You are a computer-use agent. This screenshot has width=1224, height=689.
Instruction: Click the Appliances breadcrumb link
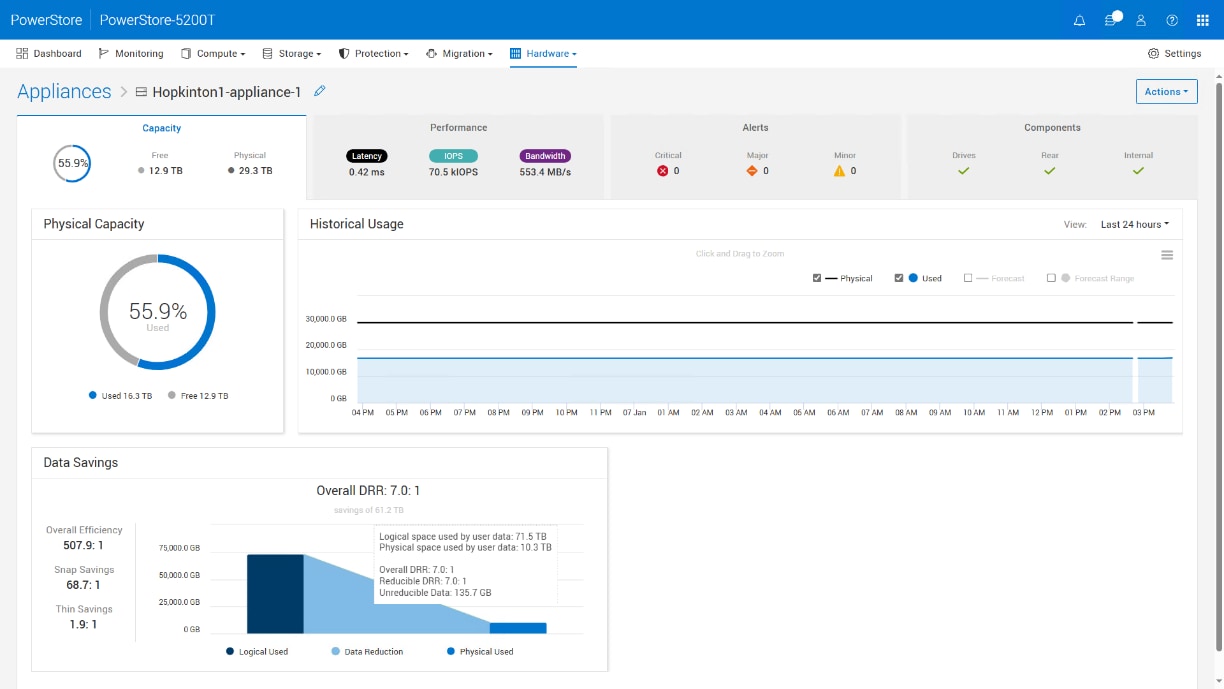click(x=64, y=91)
